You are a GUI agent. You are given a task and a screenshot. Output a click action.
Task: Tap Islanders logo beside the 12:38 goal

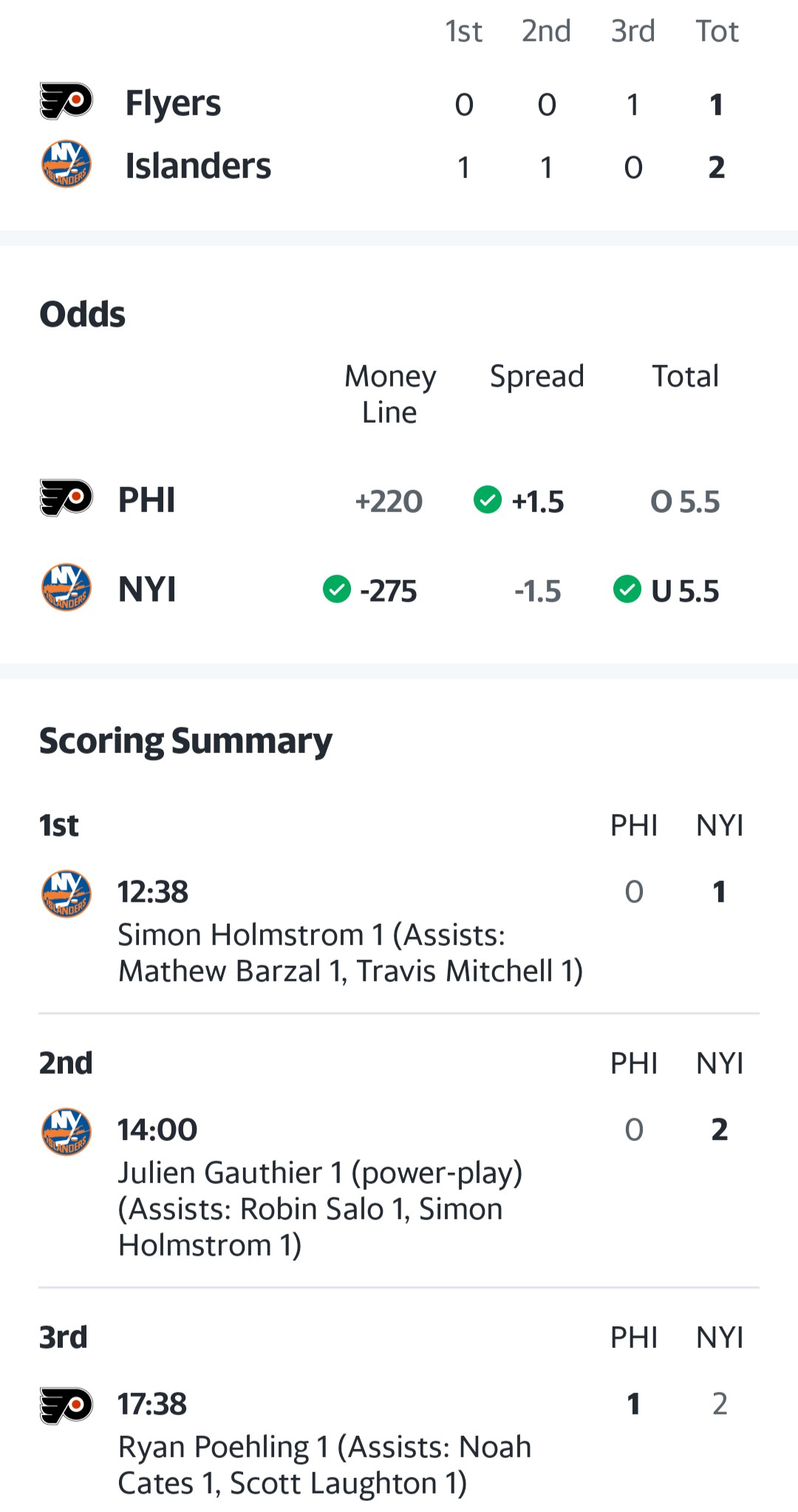[66, 893]
